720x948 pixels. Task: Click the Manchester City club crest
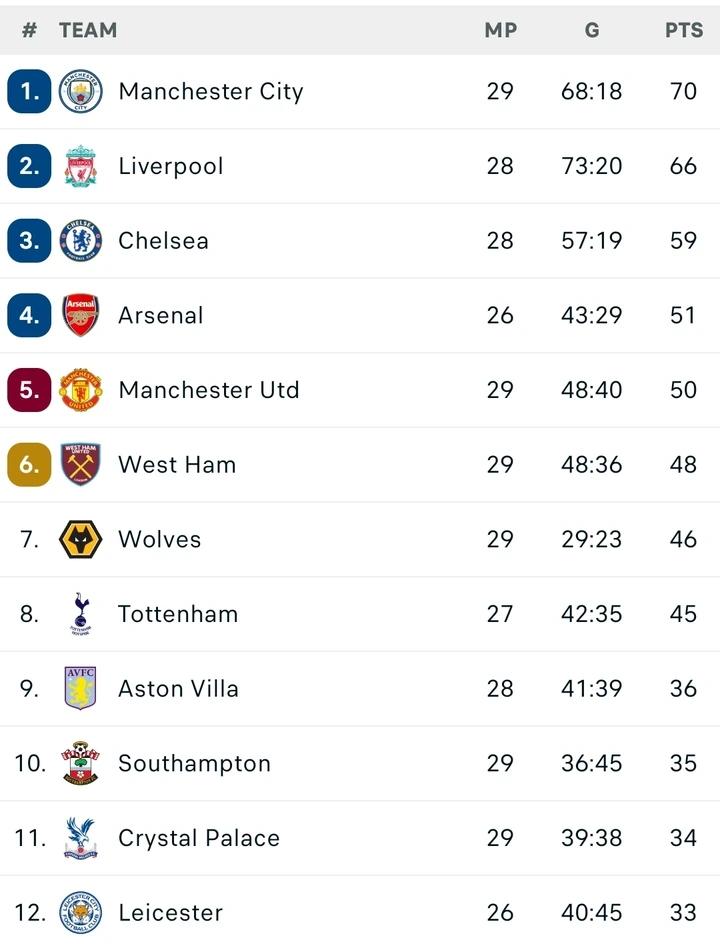[80, 92]
